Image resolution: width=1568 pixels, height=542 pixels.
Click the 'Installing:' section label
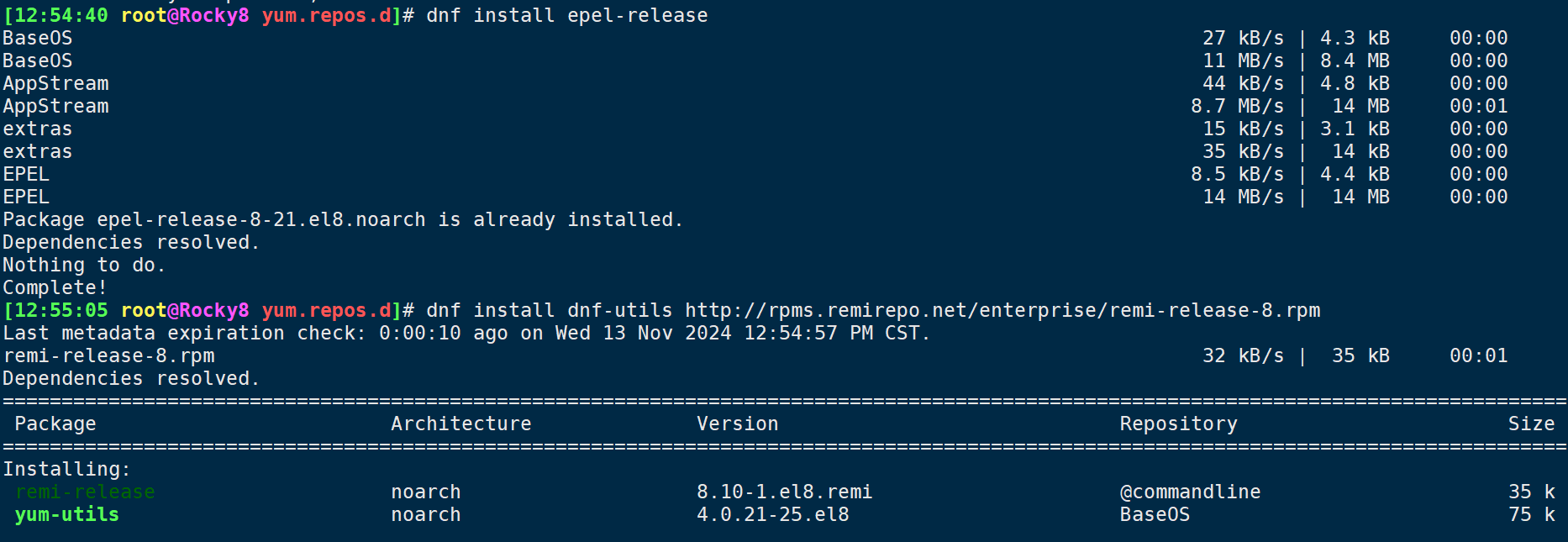[x=66, y=469]
